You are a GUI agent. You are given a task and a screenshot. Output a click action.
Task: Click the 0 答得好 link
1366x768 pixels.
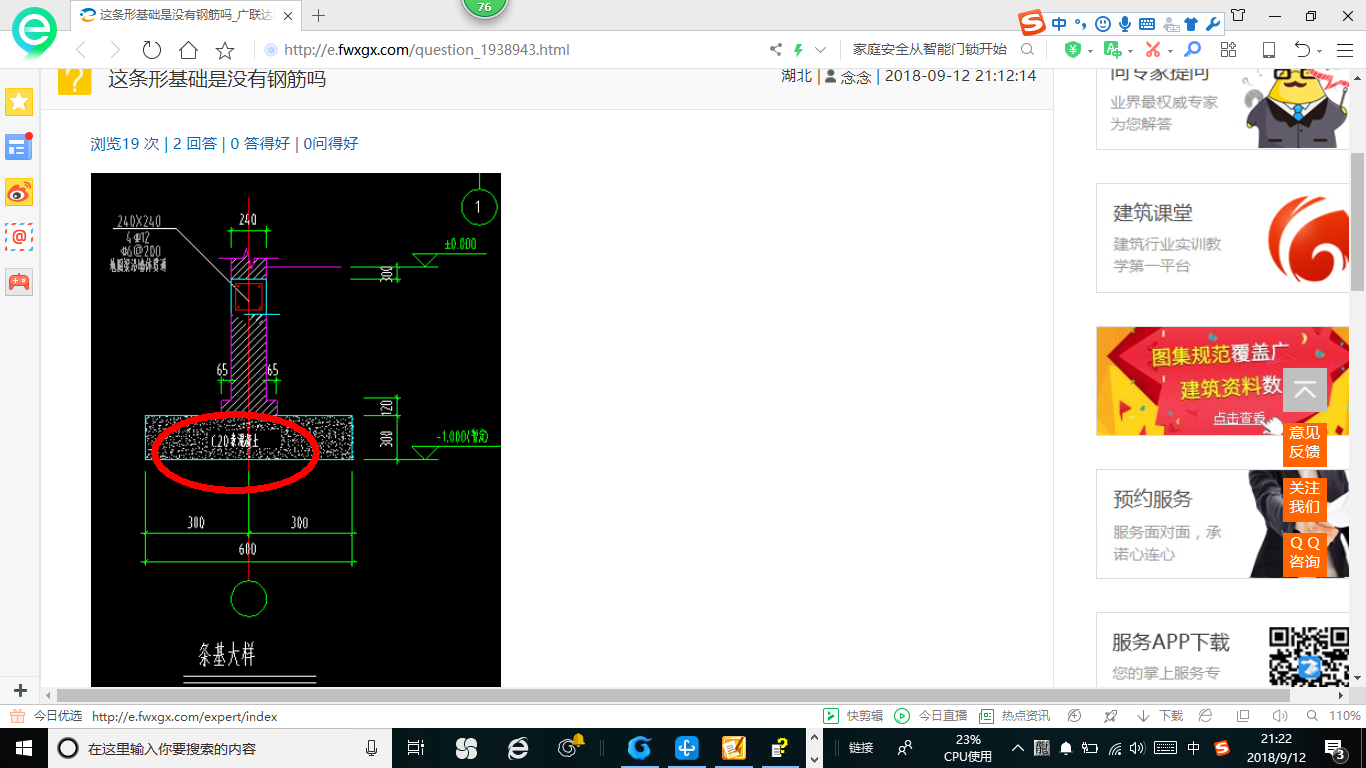pos(260,144)
